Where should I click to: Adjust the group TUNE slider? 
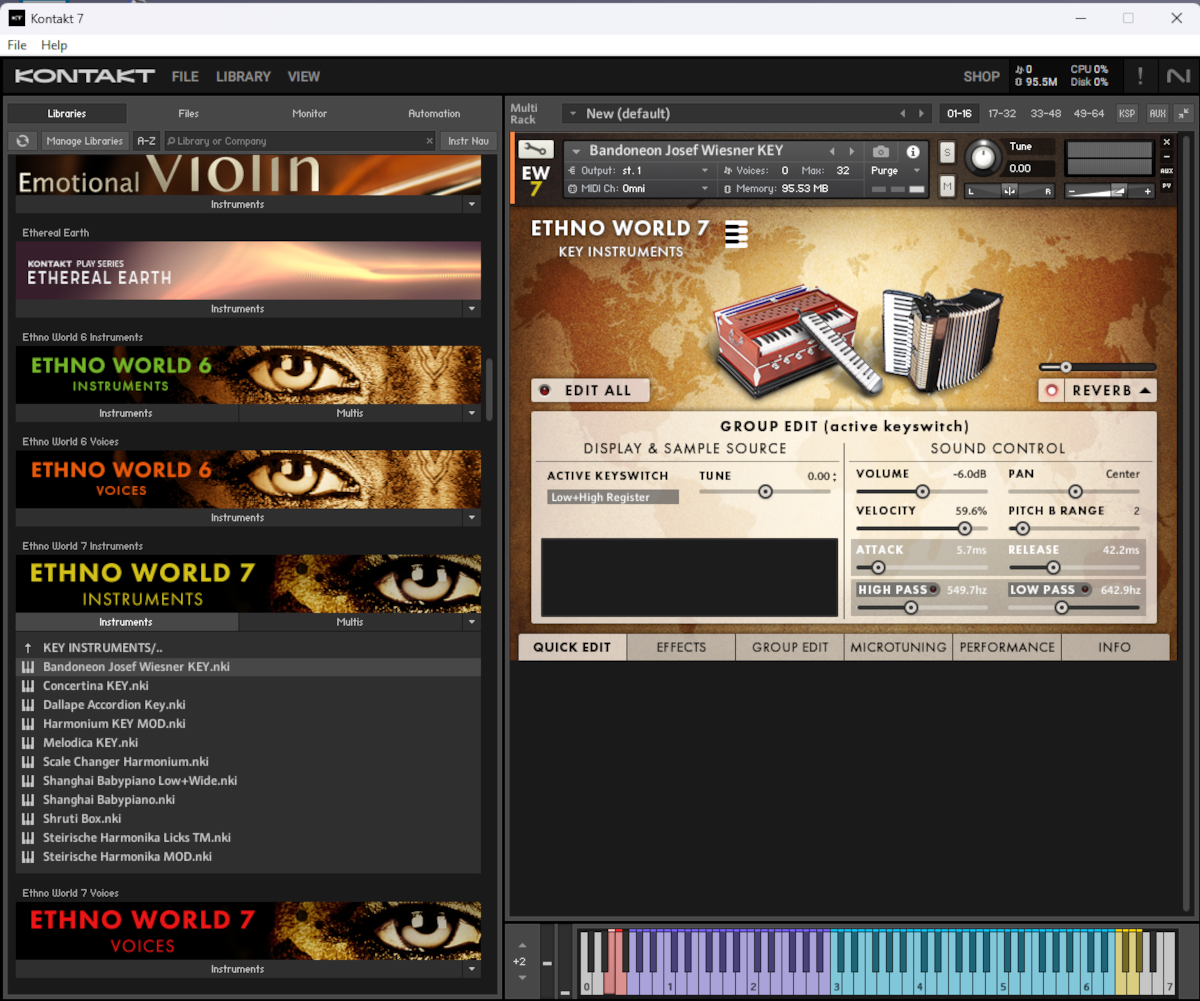click(765, 492)
